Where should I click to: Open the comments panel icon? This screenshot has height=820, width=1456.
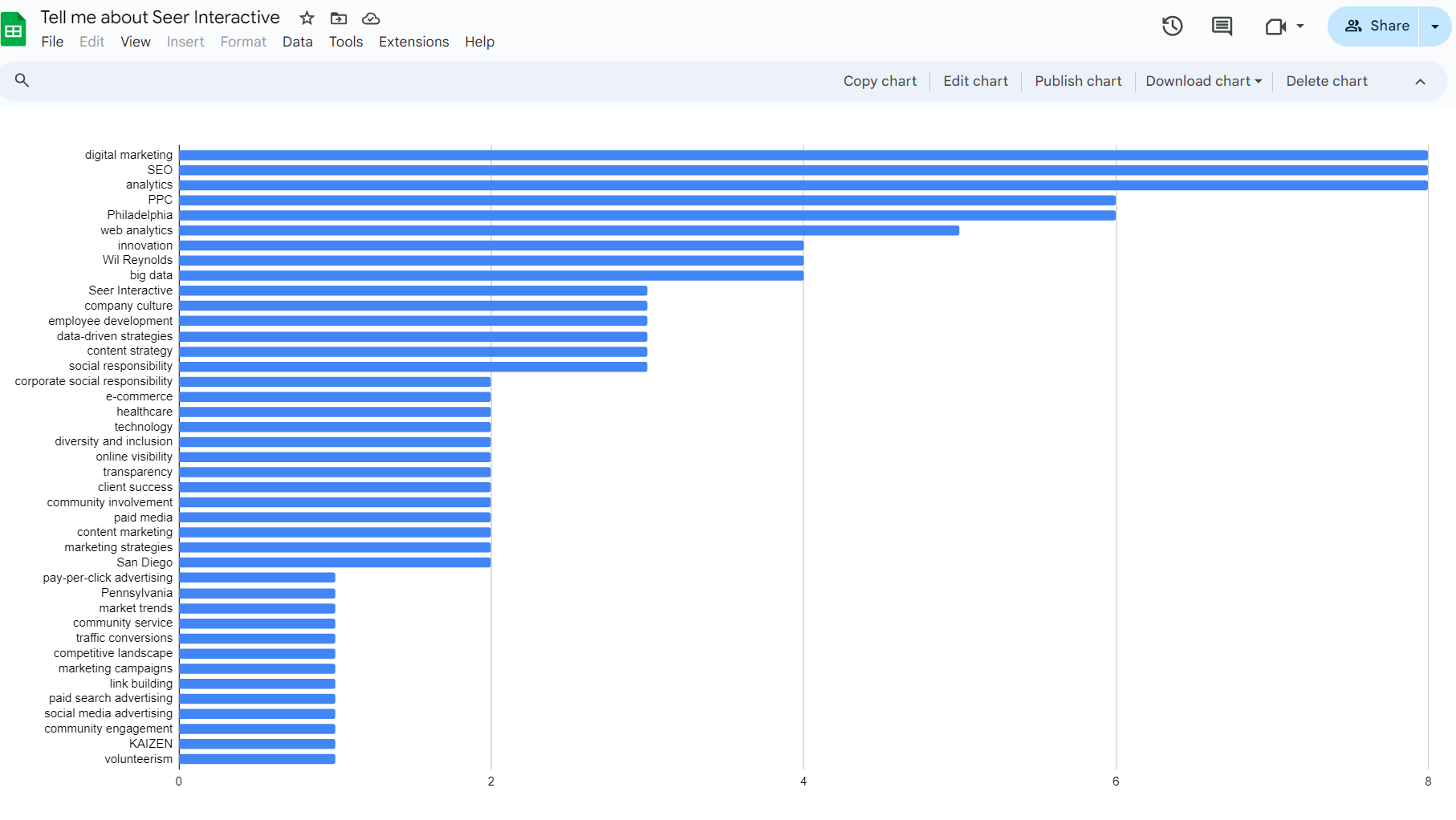tap(1222, 26)
